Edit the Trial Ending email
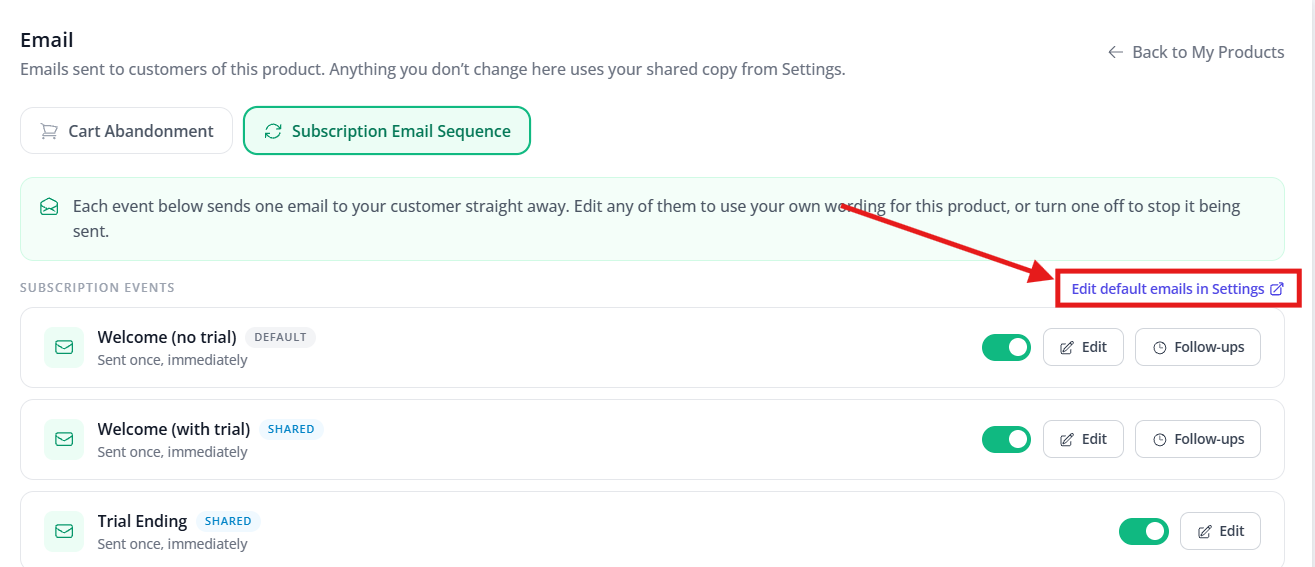Screen dimensions: 1315x567 point(1220,531)
